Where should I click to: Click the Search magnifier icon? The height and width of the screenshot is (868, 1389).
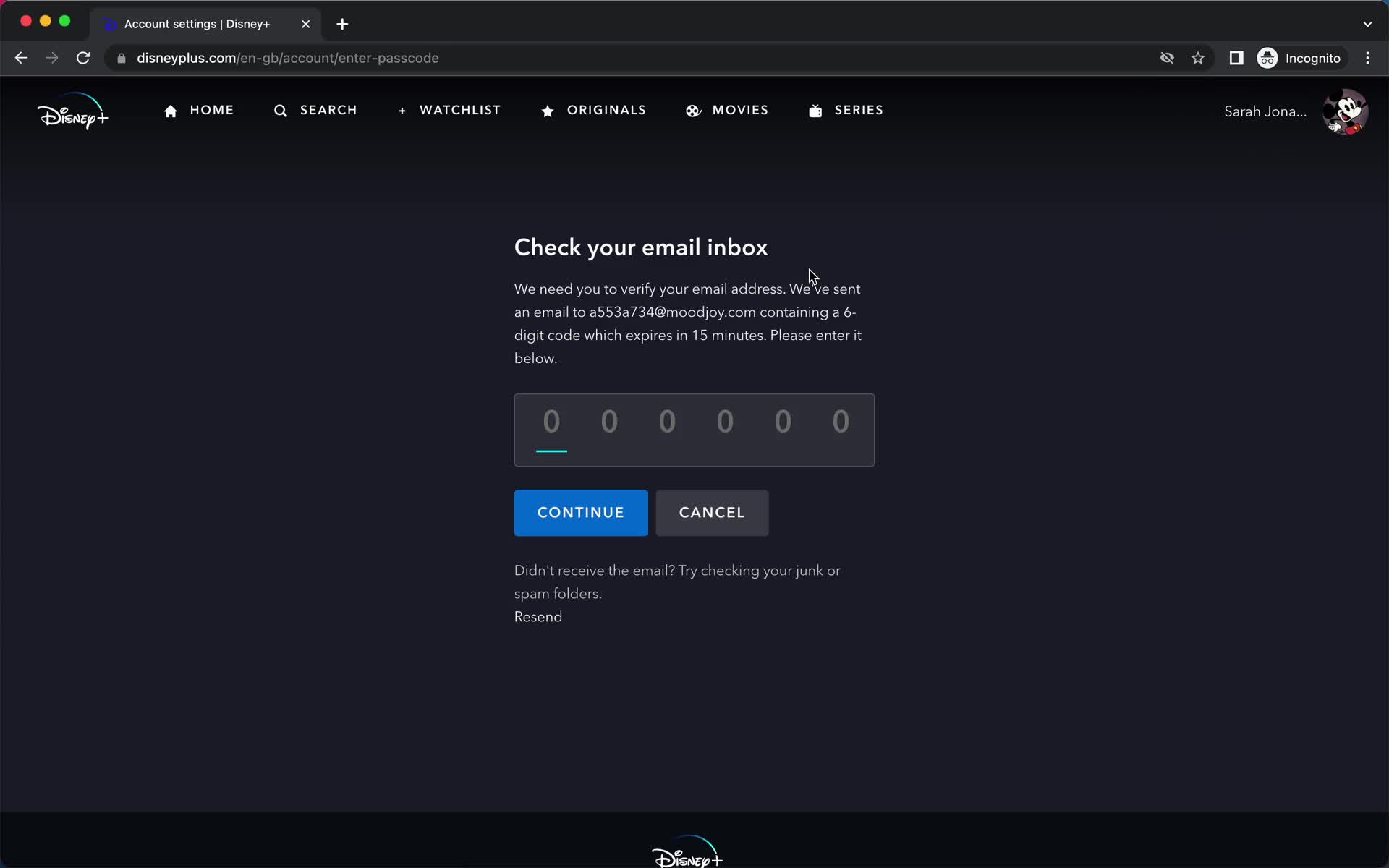pos(281,111)
